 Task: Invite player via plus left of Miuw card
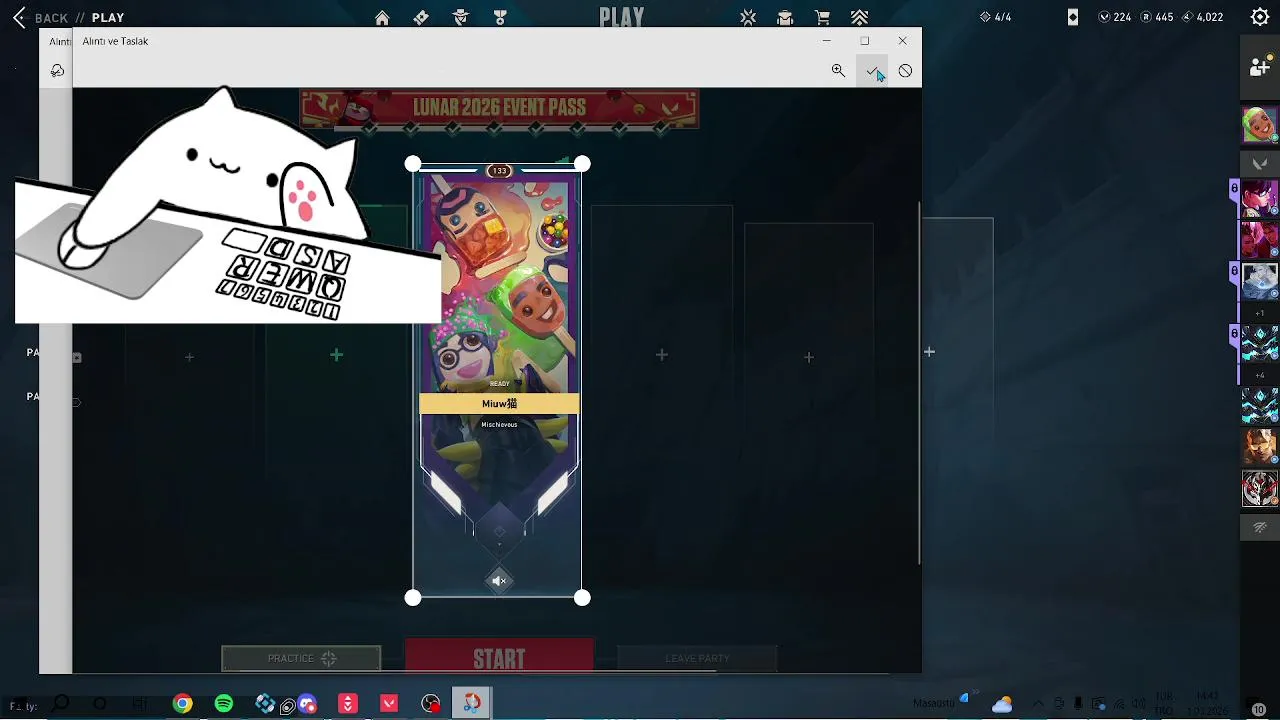tap(336, 355)
